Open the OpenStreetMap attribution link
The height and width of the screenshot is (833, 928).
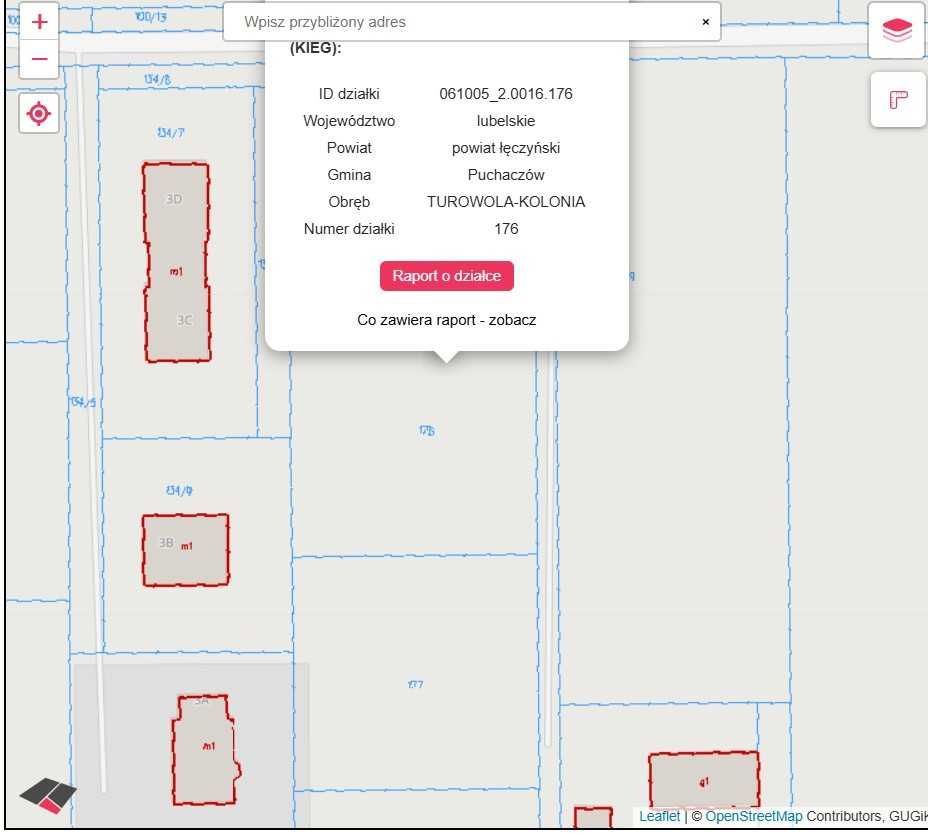coord(753,816)
